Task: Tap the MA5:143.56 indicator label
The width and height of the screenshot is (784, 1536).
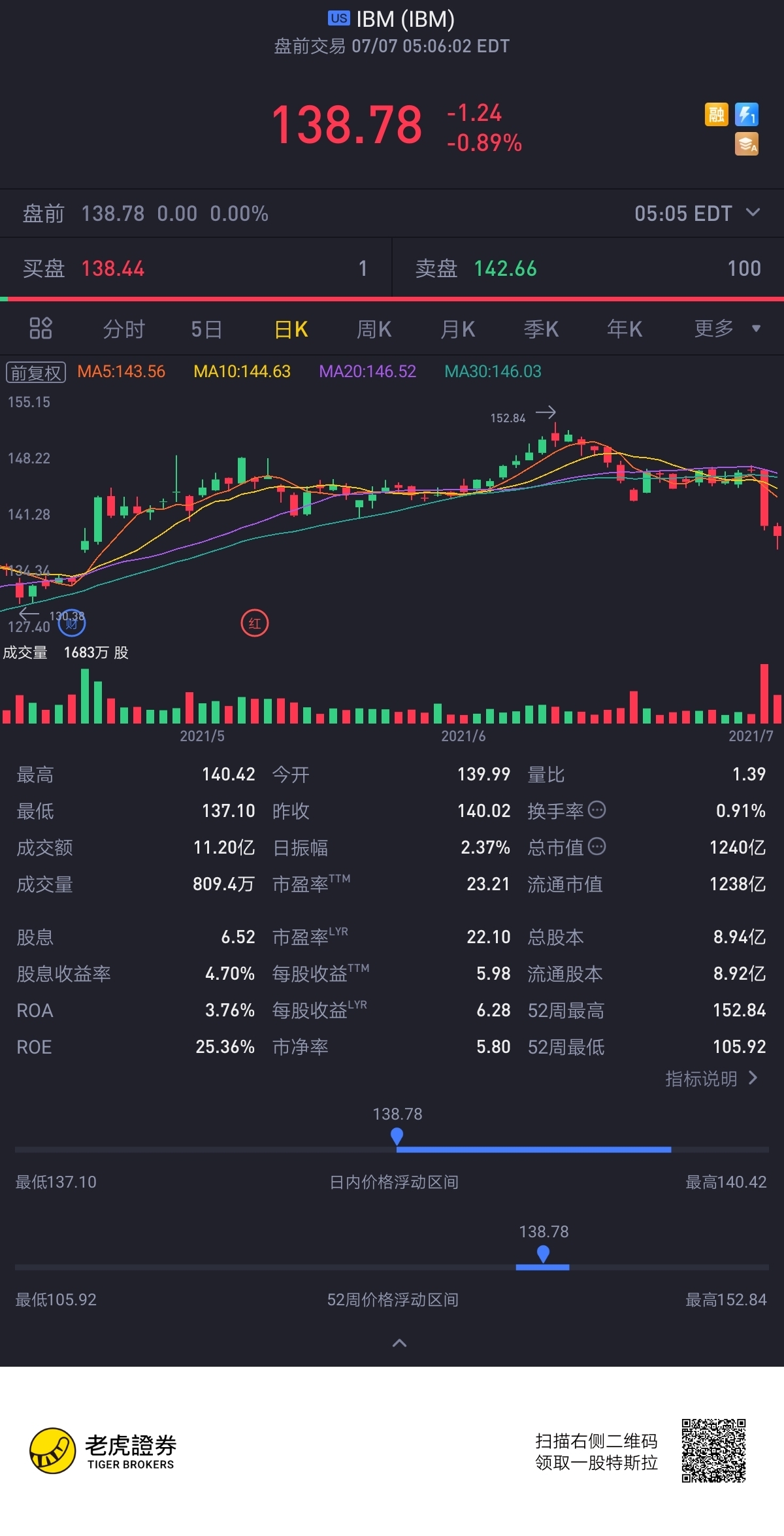Action: [x=121, y=371]
